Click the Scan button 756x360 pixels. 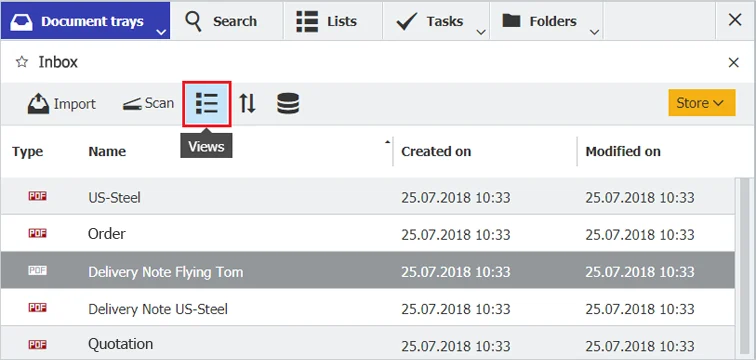(x=148, y=103)
